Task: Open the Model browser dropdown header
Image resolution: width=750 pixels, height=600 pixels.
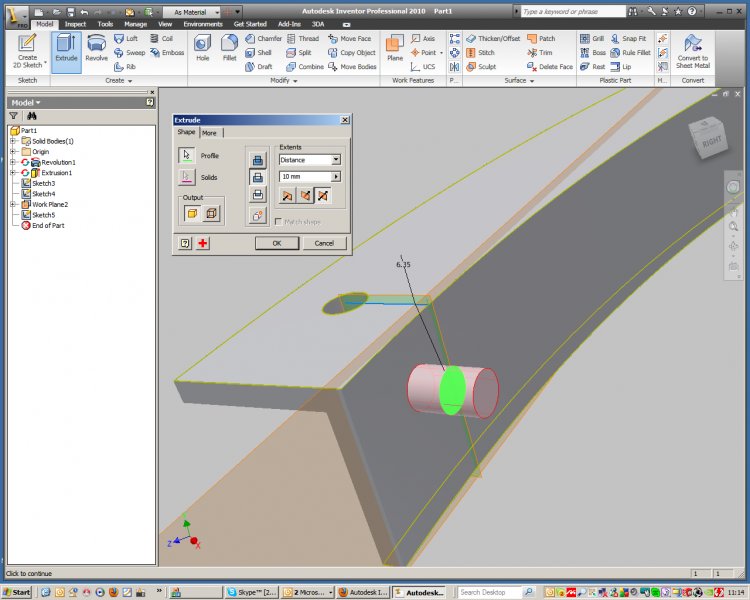Action: coord(26,102)
